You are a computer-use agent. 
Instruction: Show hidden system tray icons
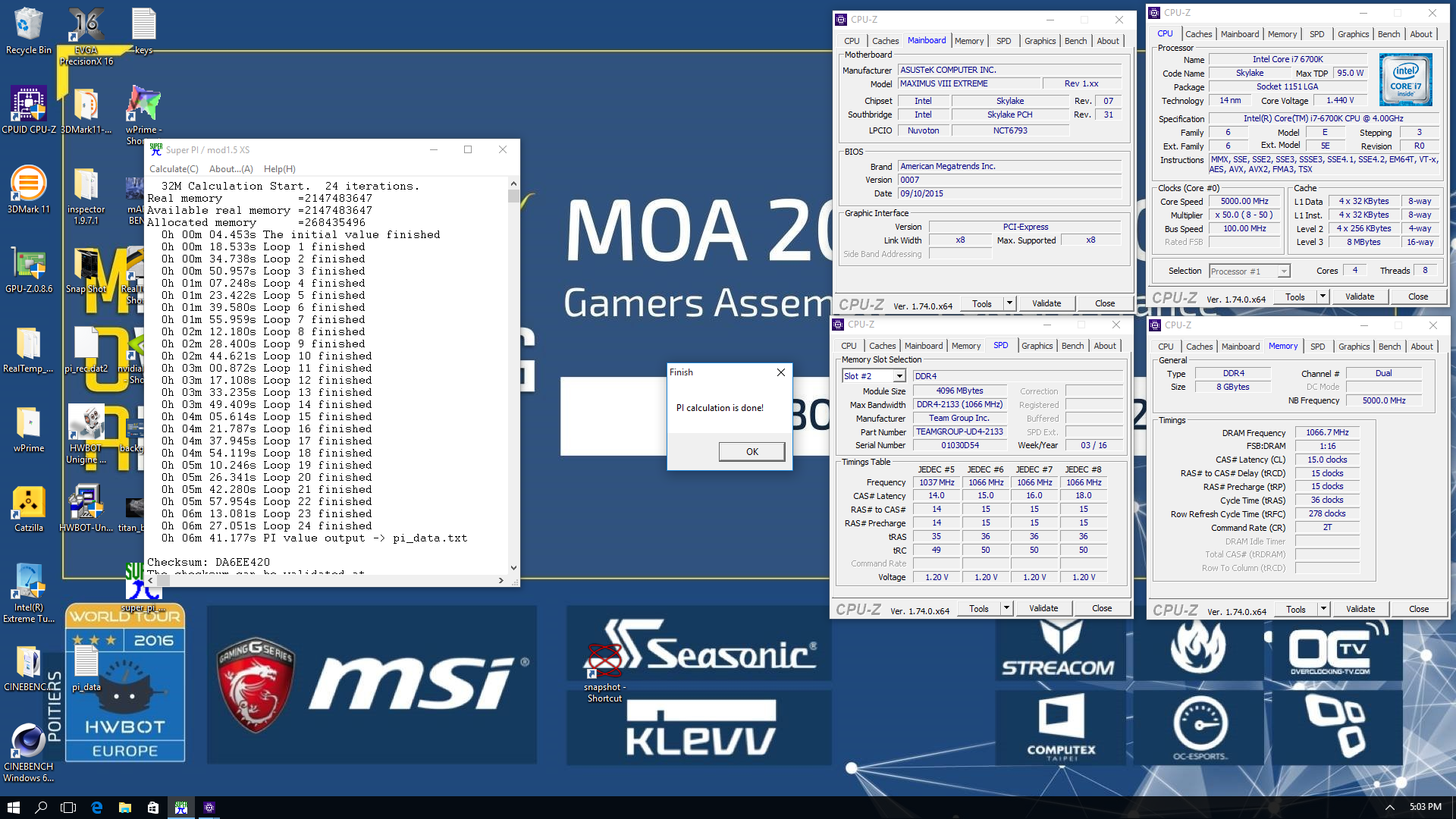click(x=1389, y=808)
